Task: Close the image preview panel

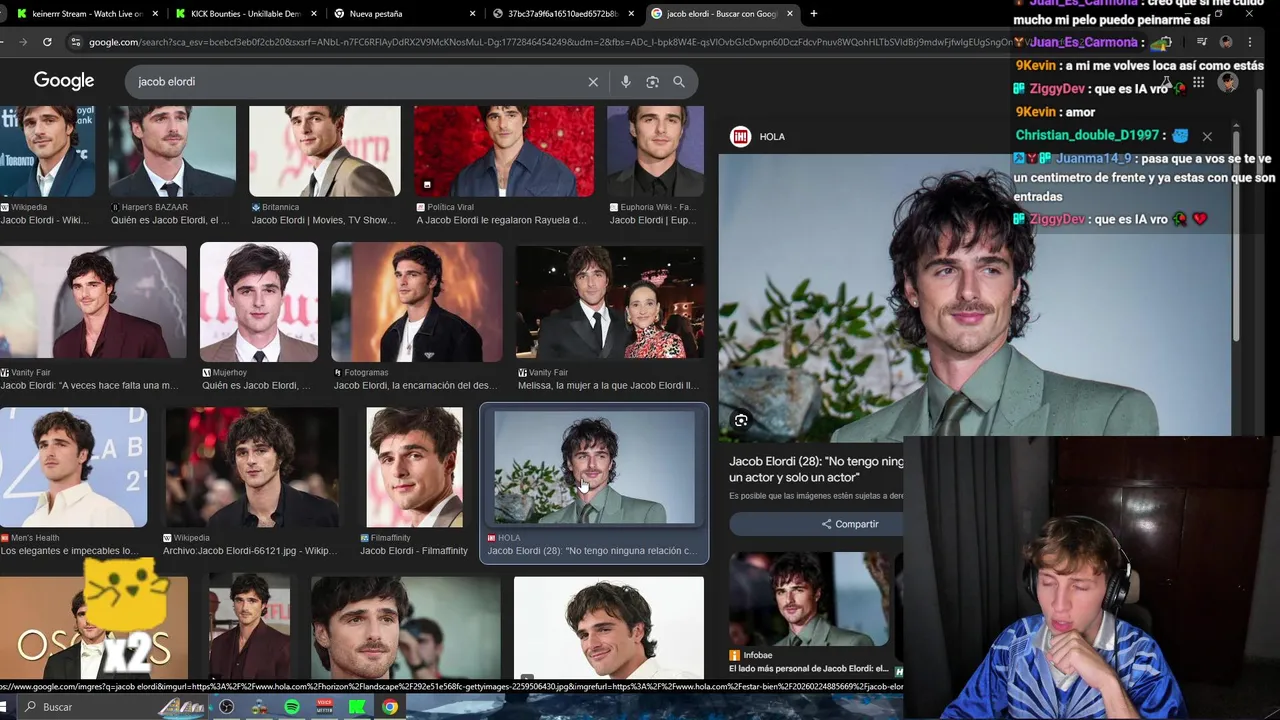Action: pos(1207,136)
